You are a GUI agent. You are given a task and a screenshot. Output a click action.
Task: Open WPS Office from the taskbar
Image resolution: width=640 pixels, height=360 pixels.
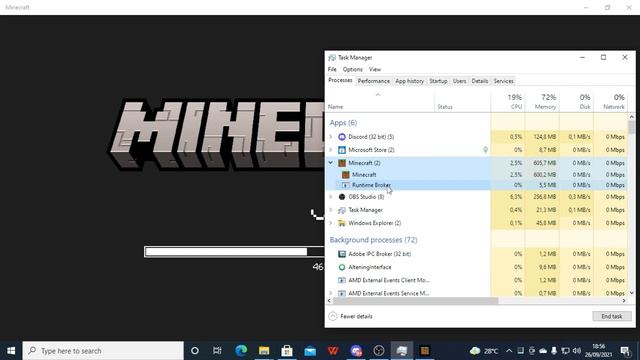tap(333, 351)
